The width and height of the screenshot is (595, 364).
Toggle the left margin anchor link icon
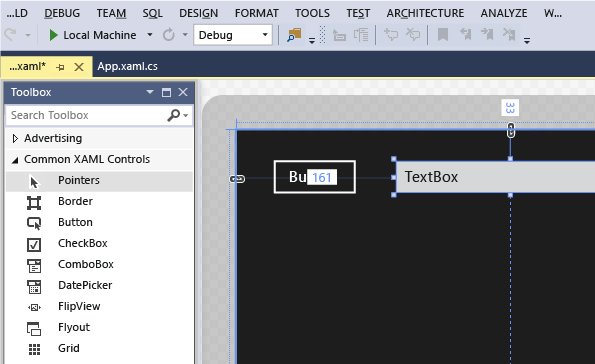coord(238,178)
